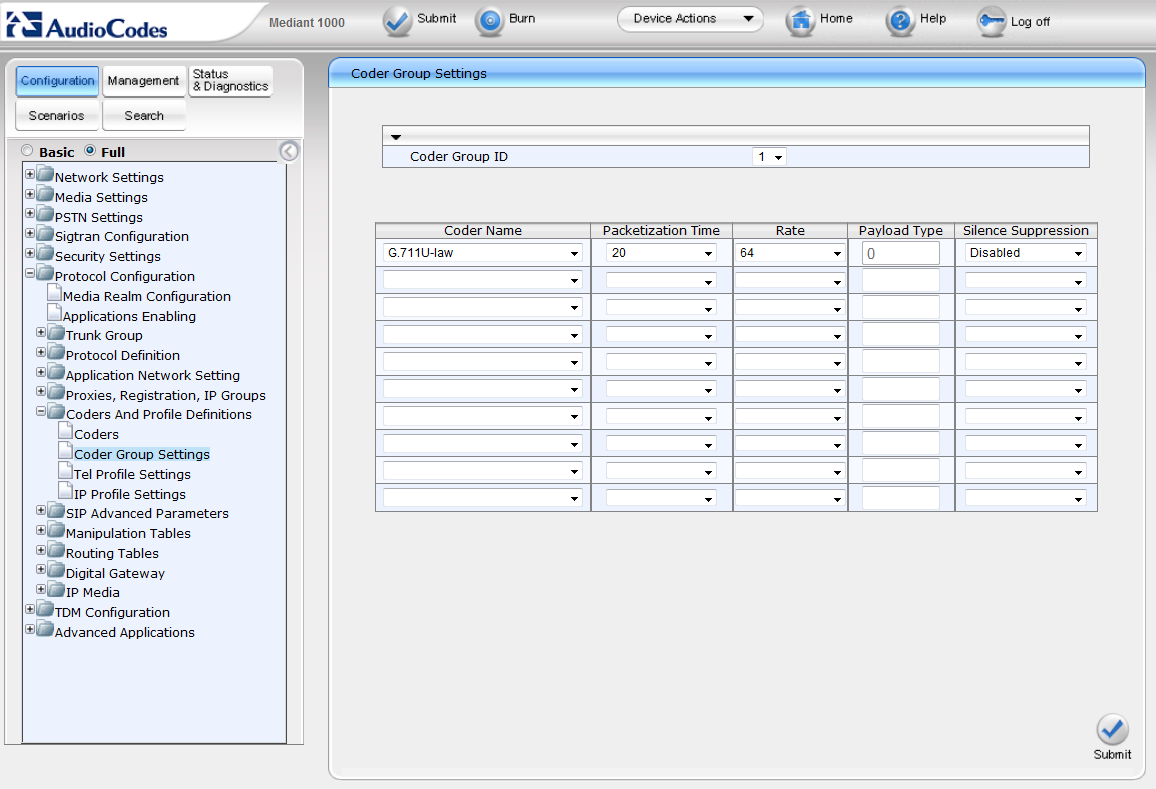
Task: Select the Basic view radio button
Action: point(28,152)
